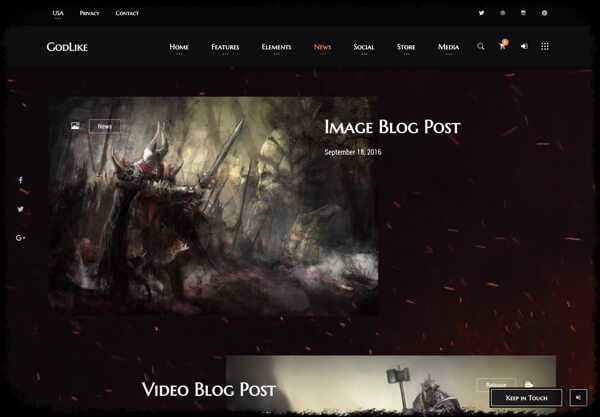This screenshot has width=600, height=417.
Task: Click the rightmost round social icon in top bar
Action: (544, 13)
